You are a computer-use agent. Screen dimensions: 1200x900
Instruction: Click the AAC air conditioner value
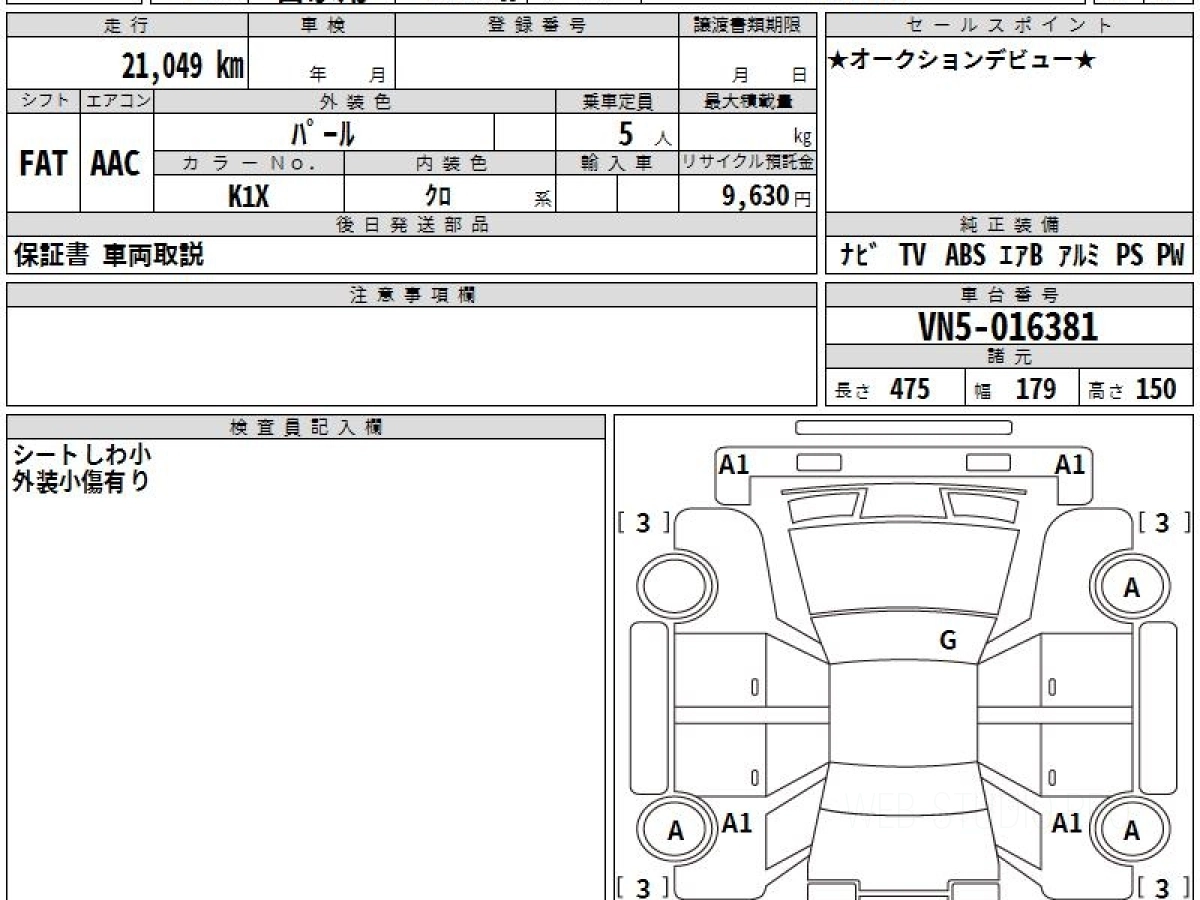point(116,164)
